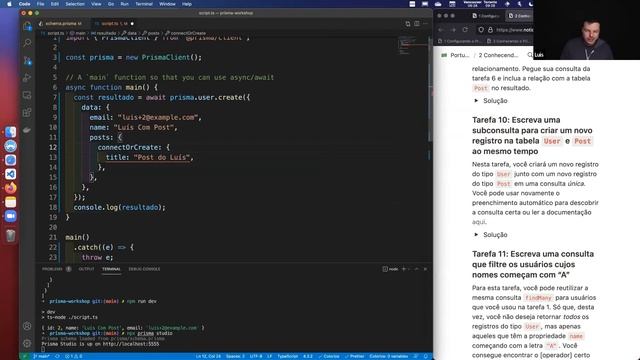Click 'UTF-8' encoding in status bar
The width and height of the screenshot is (640, 360).
click(256, 356)
